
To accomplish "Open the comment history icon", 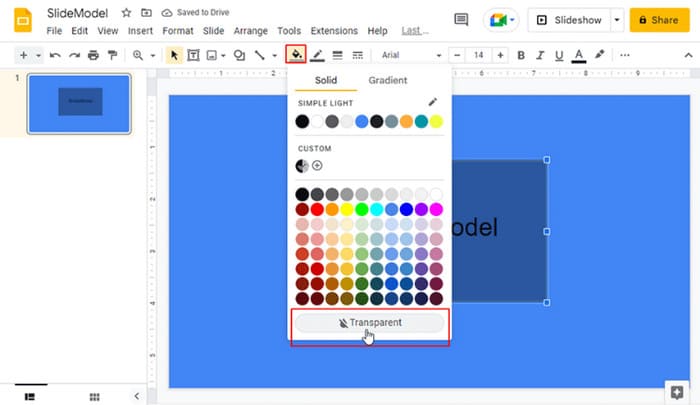I will [461, 20].
